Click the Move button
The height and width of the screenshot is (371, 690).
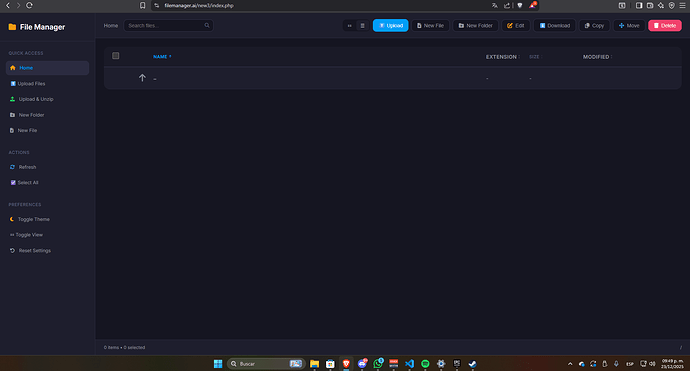coord(629,26)
